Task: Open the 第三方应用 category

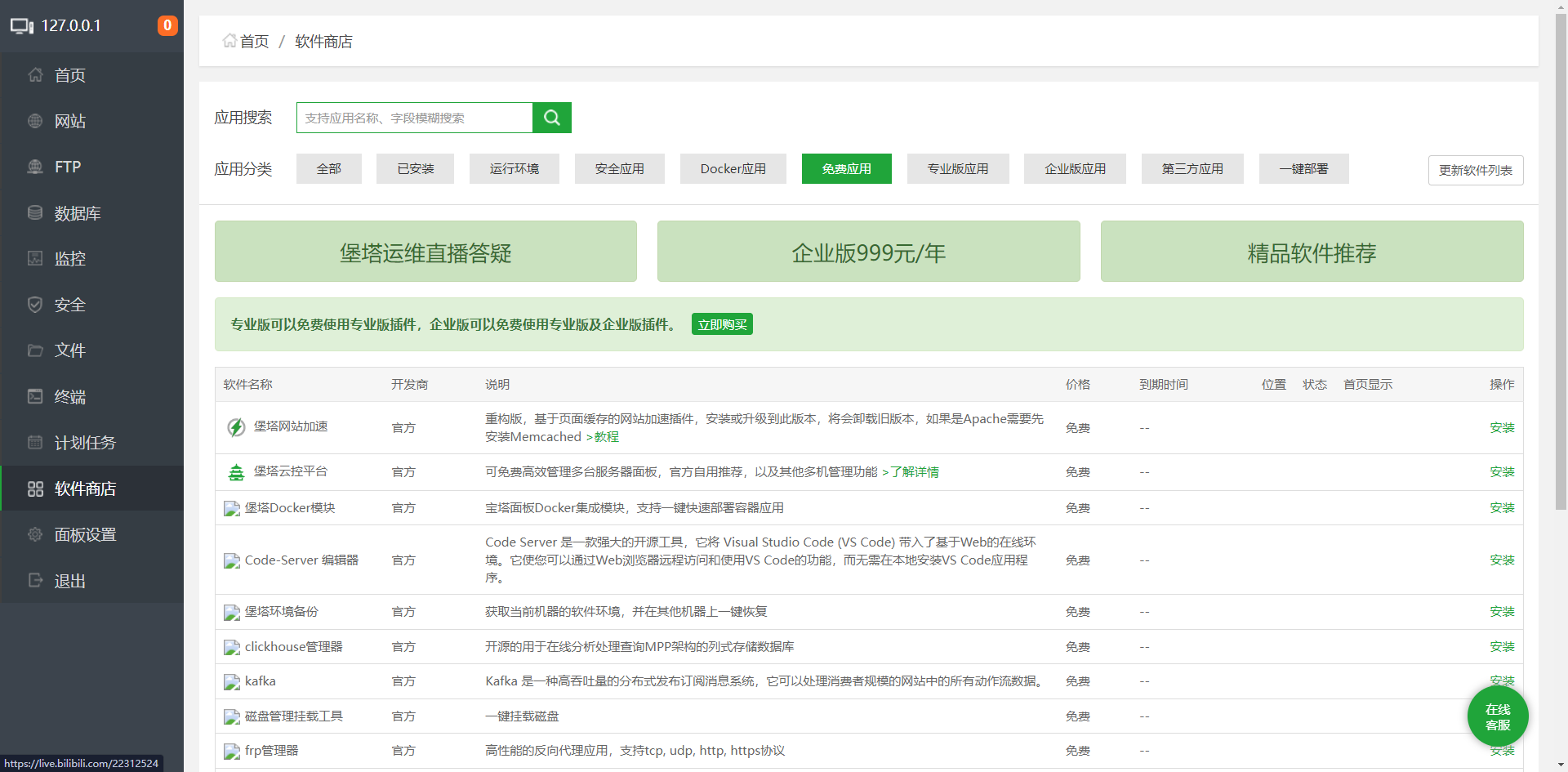Action: 1192,168
